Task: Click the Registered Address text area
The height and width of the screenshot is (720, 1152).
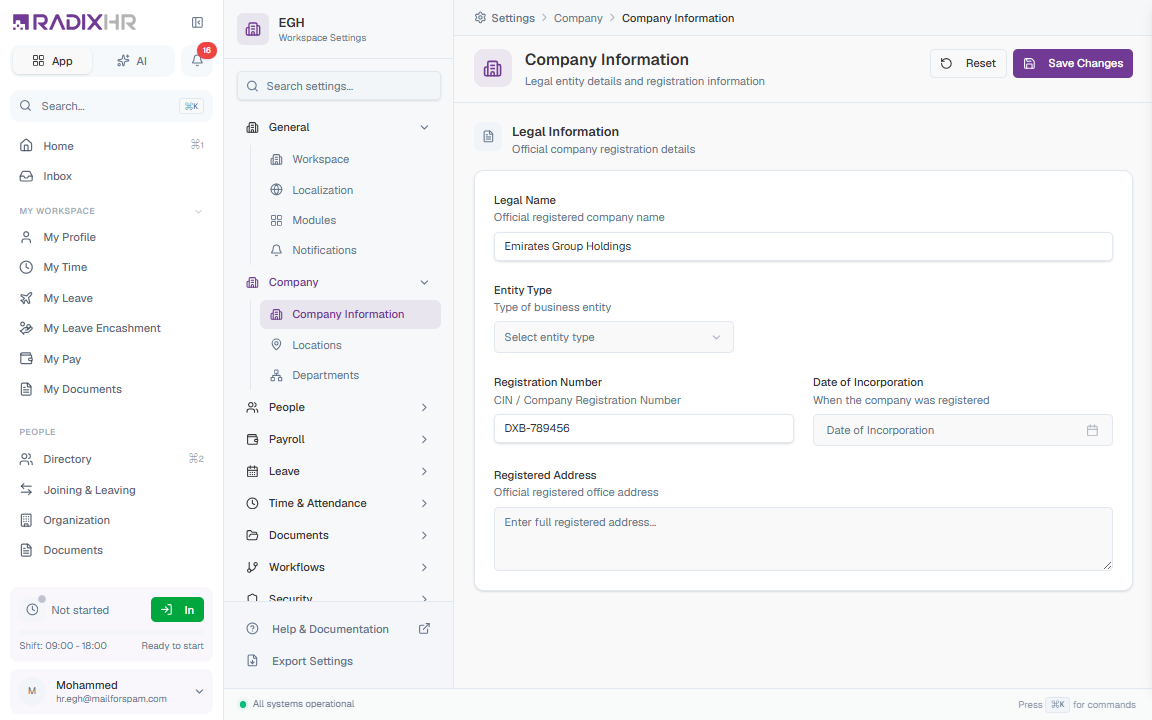Action: (x=803, y=539)
